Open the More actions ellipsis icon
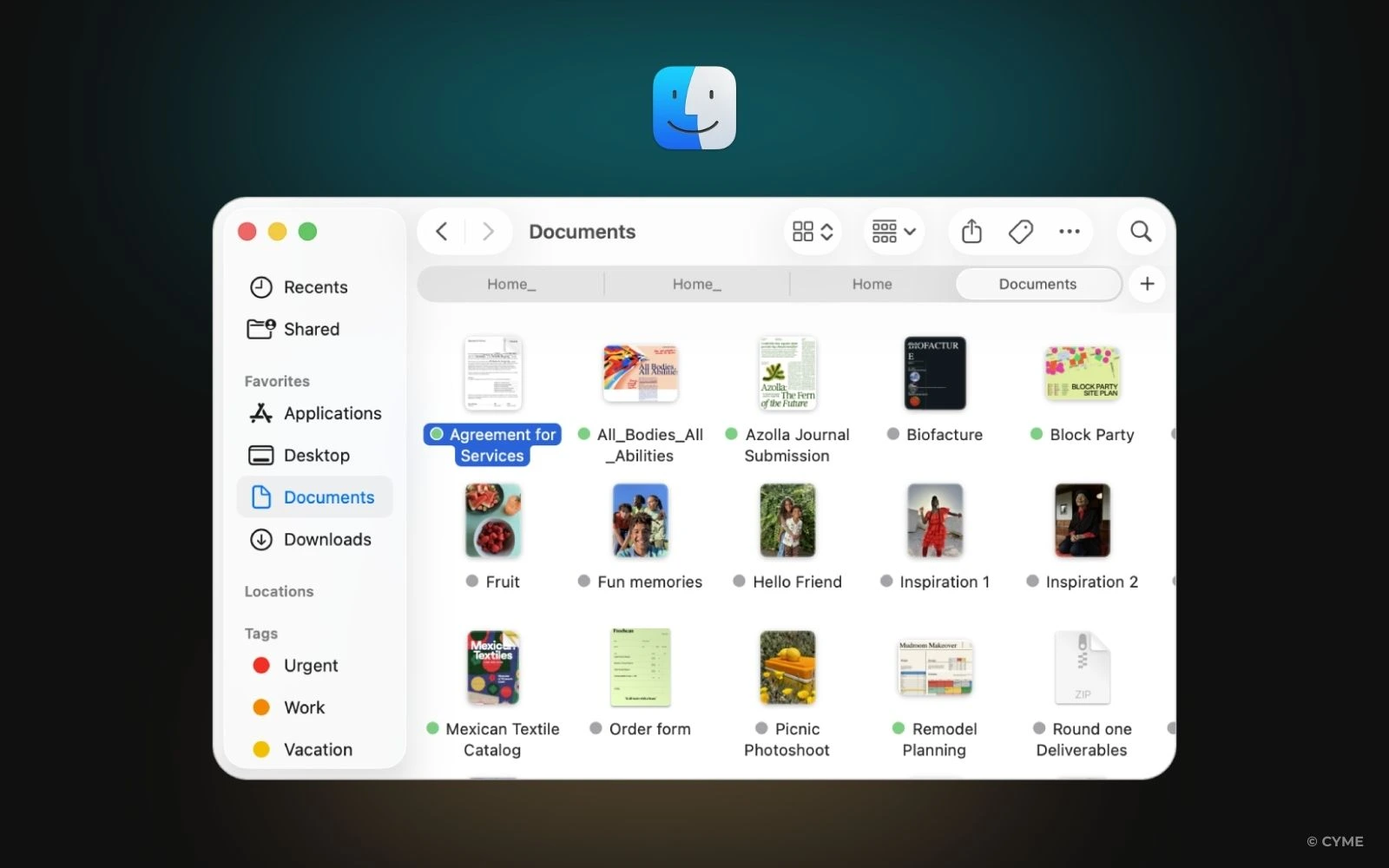Image resolution: width=1389 pixels, height=868 pixels. [x=1068, y=231]
